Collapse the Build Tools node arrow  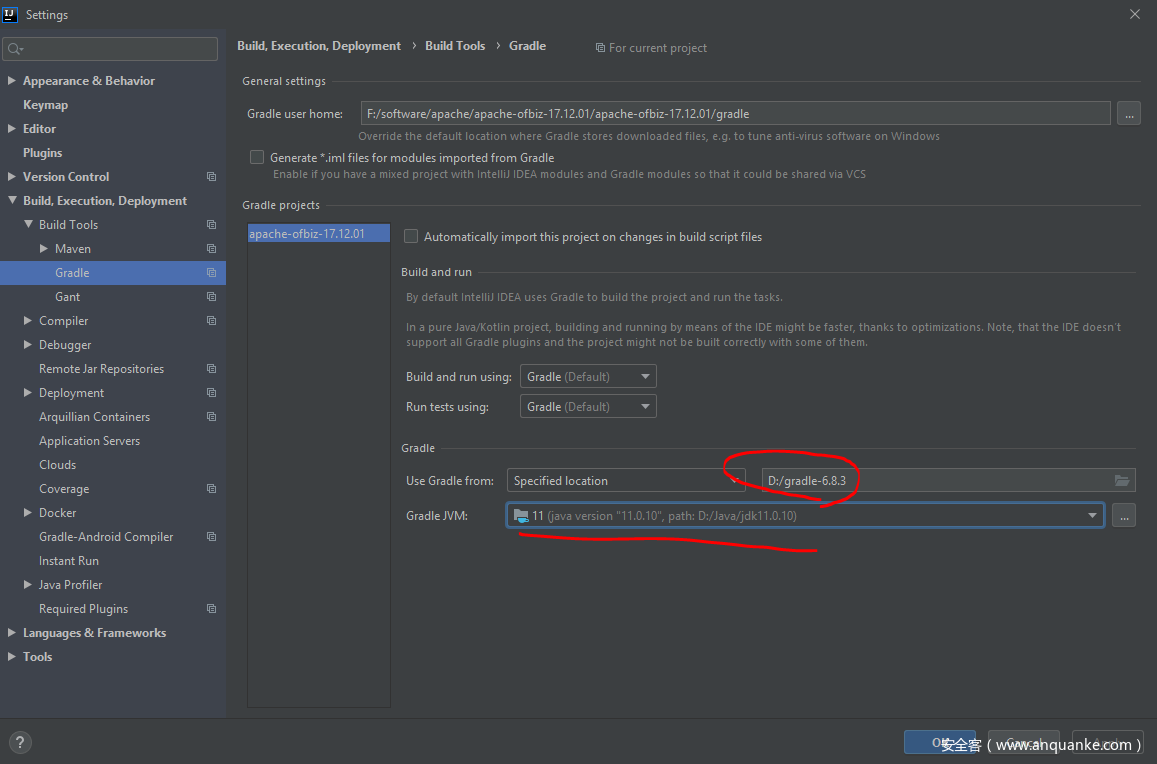click(x=28, y=224)
